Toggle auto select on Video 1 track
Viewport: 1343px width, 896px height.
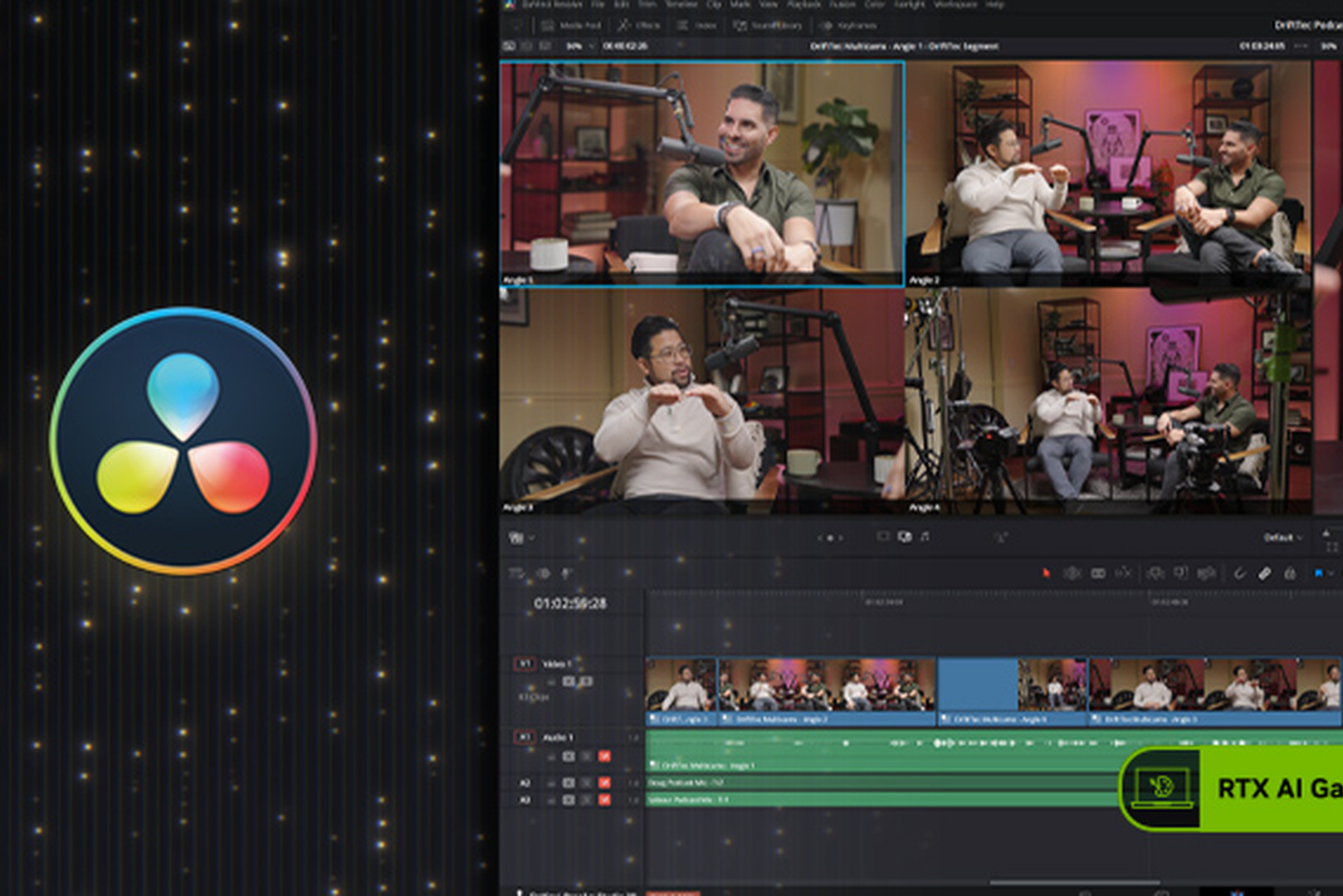(x=569, y=681)
